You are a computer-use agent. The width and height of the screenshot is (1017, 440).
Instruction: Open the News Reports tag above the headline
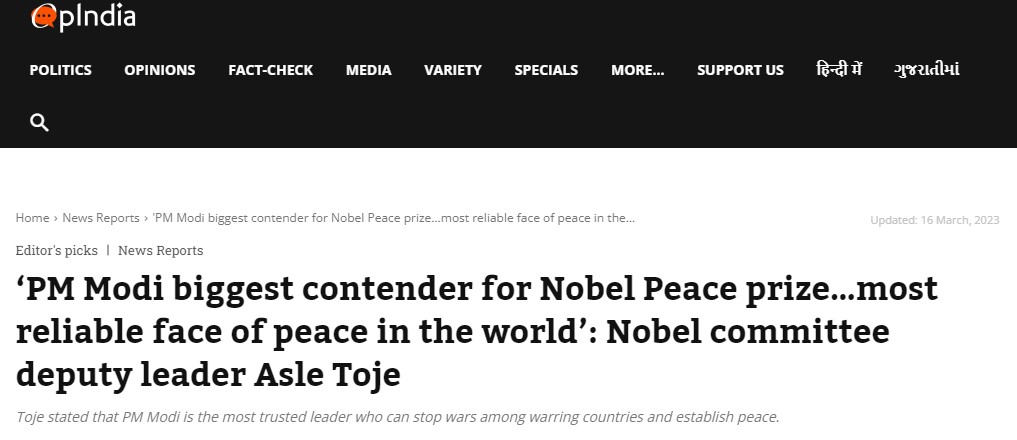click(160, 250)
